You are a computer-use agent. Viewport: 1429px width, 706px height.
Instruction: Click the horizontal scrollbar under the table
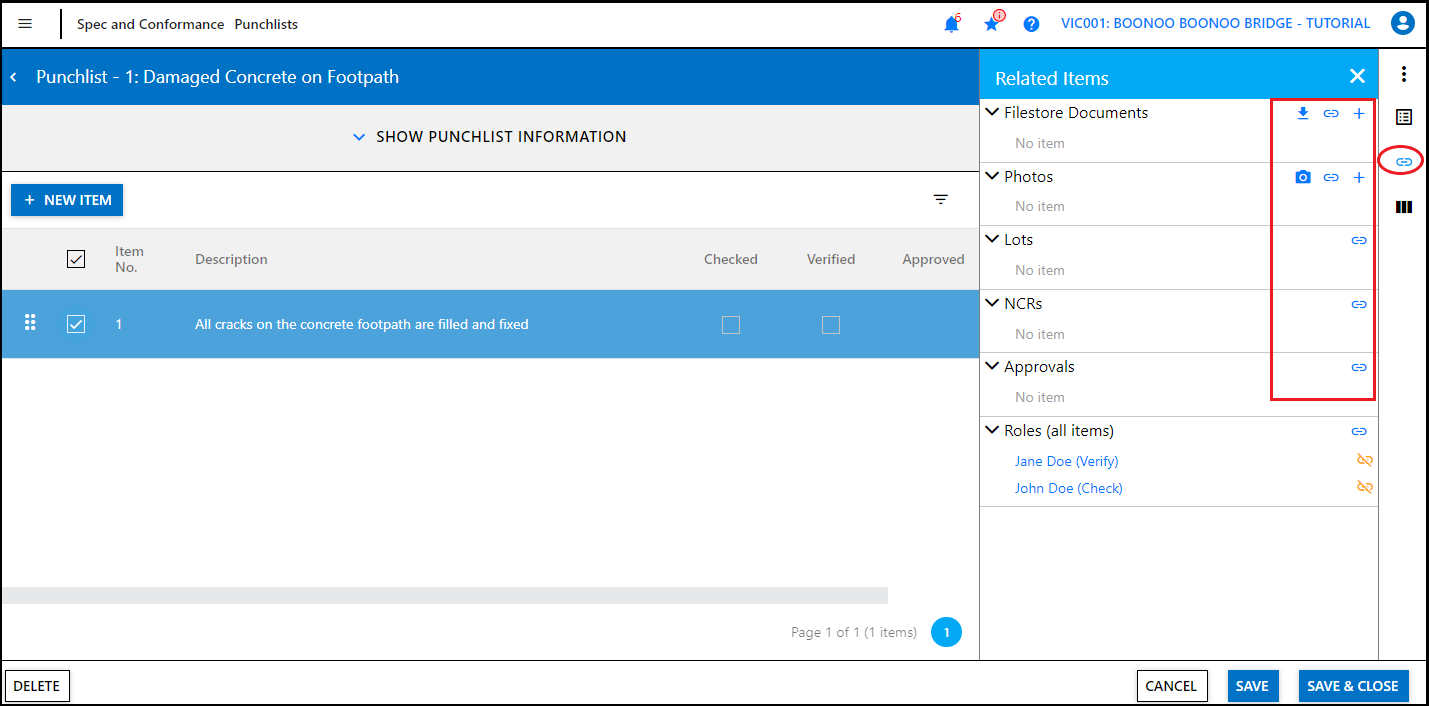[x=445, y=595]
